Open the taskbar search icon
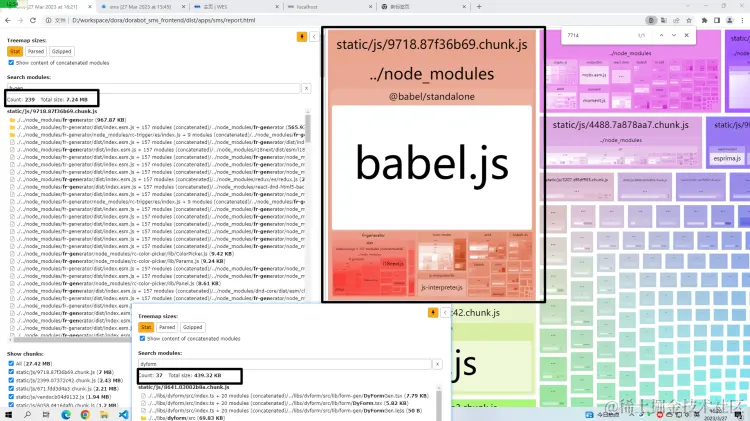This screenshot has height=421, width=750. (x=27, y=415)
